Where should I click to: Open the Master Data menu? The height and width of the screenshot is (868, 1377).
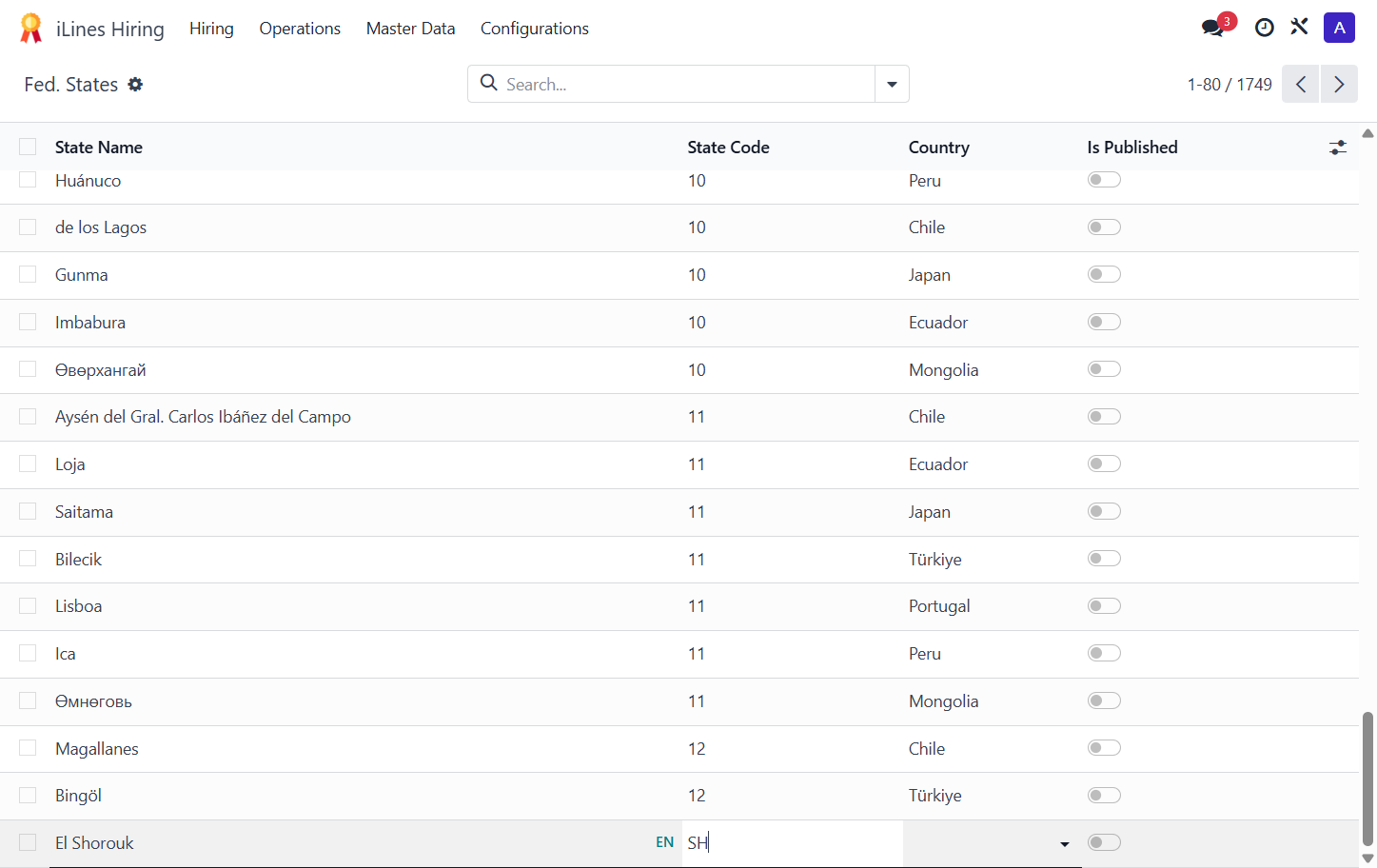410,29
